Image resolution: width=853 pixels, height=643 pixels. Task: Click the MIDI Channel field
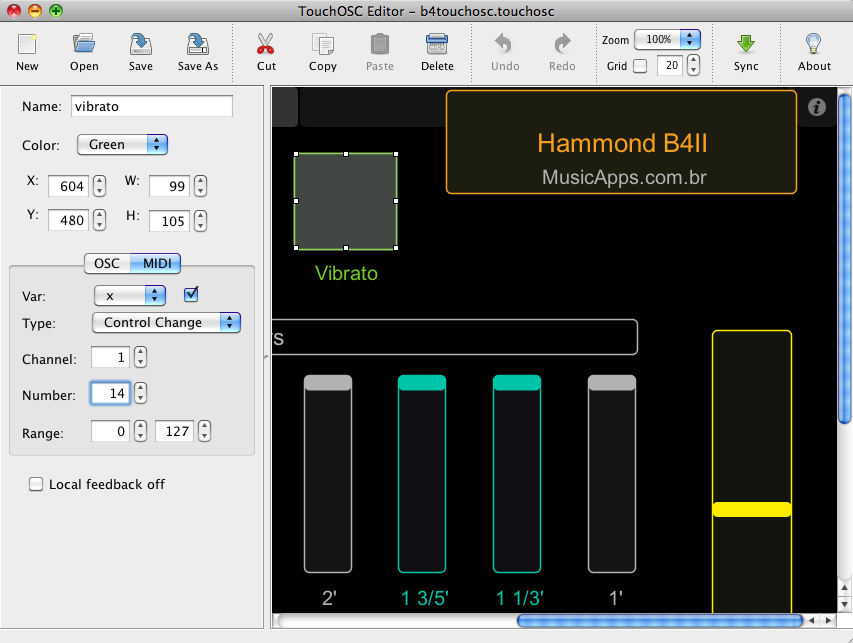(x=110, y=357)
